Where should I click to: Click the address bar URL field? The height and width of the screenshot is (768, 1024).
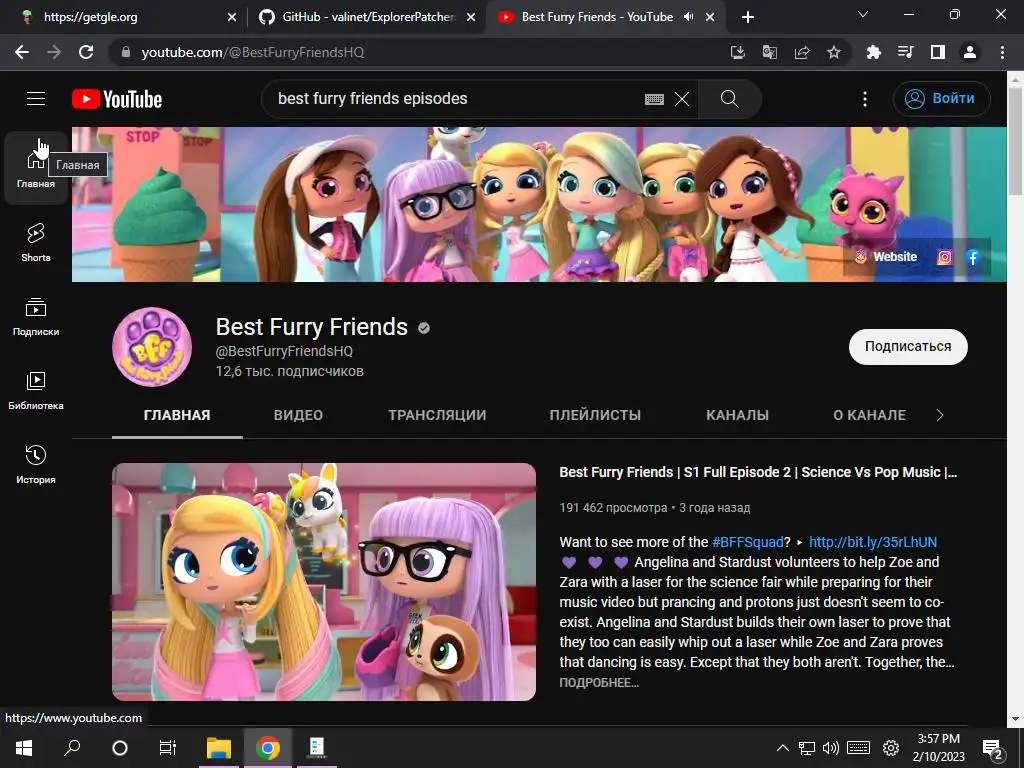tap(418, 52)
